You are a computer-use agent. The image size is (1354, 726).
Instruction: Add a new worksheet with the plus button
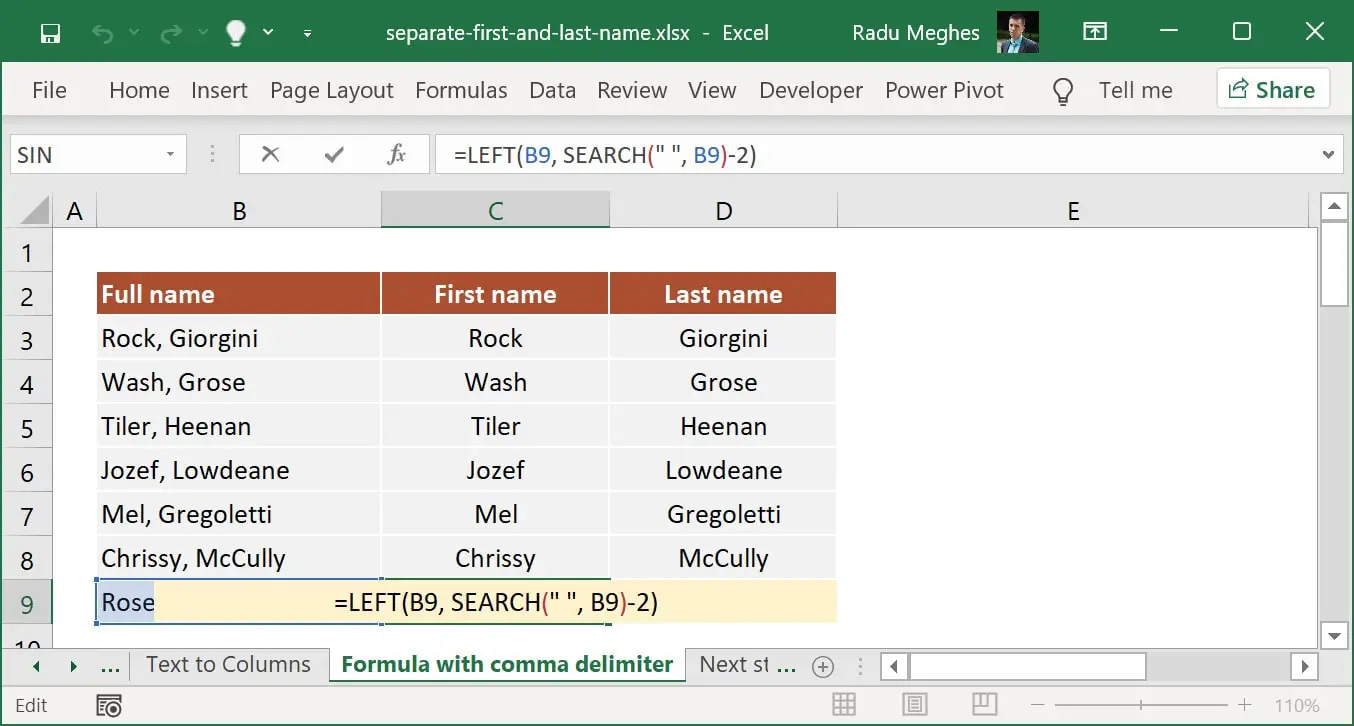[822, 664]
